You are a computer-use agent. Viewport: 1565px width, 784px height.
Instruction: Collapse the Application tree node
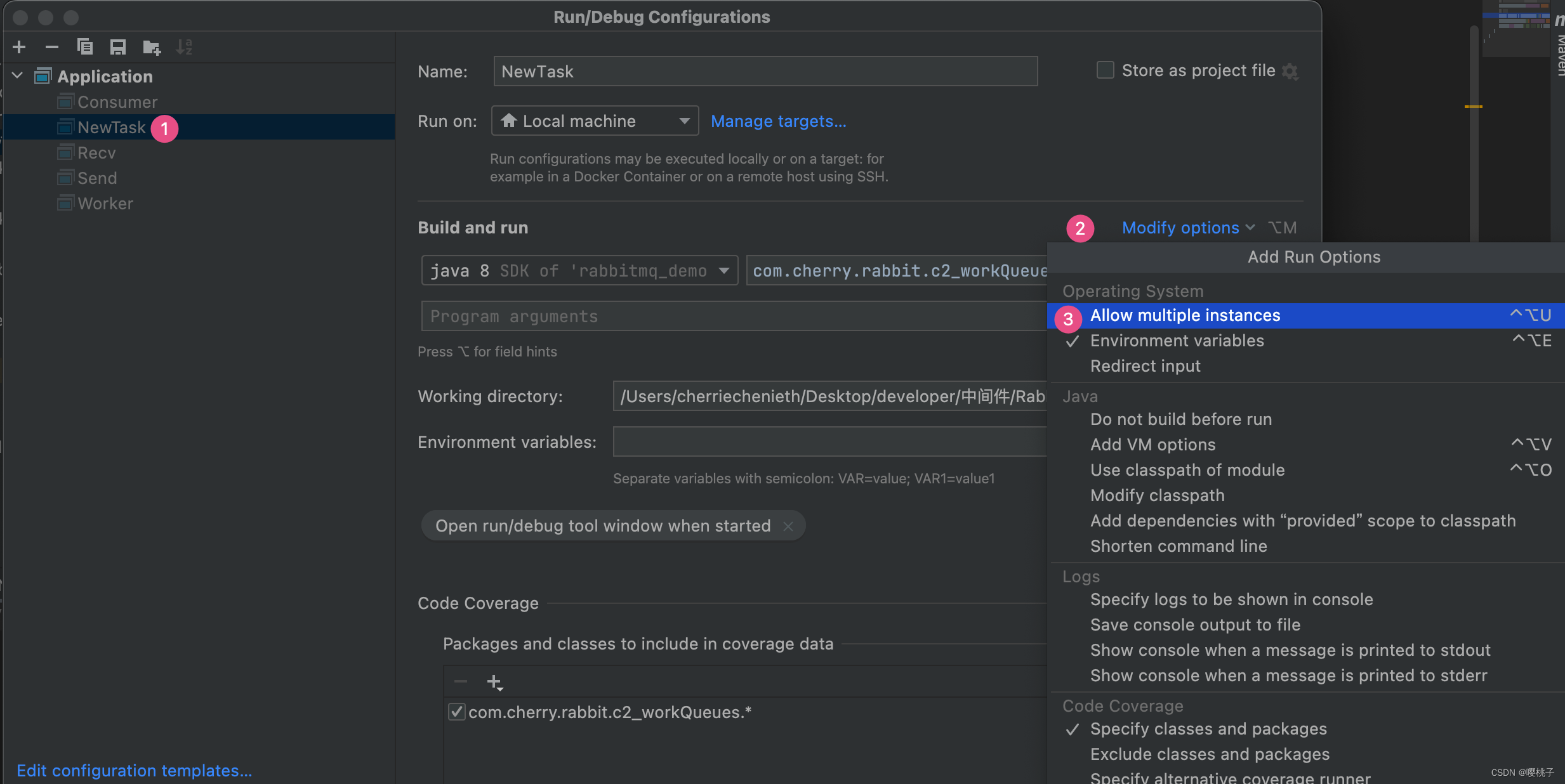[18, 76]
